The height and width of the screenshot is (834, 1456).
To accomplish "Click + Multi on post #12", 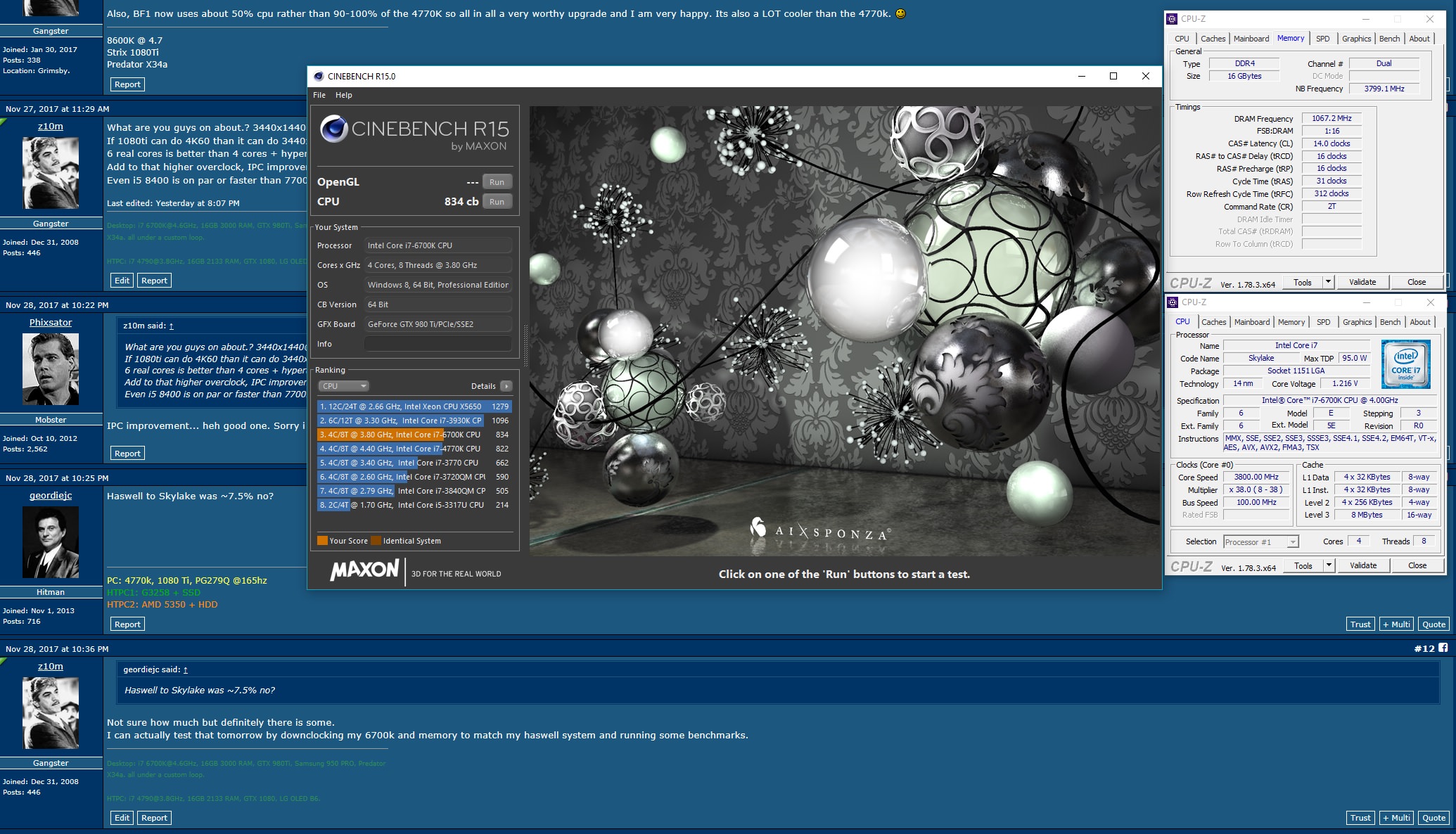I will (1396, 818).
